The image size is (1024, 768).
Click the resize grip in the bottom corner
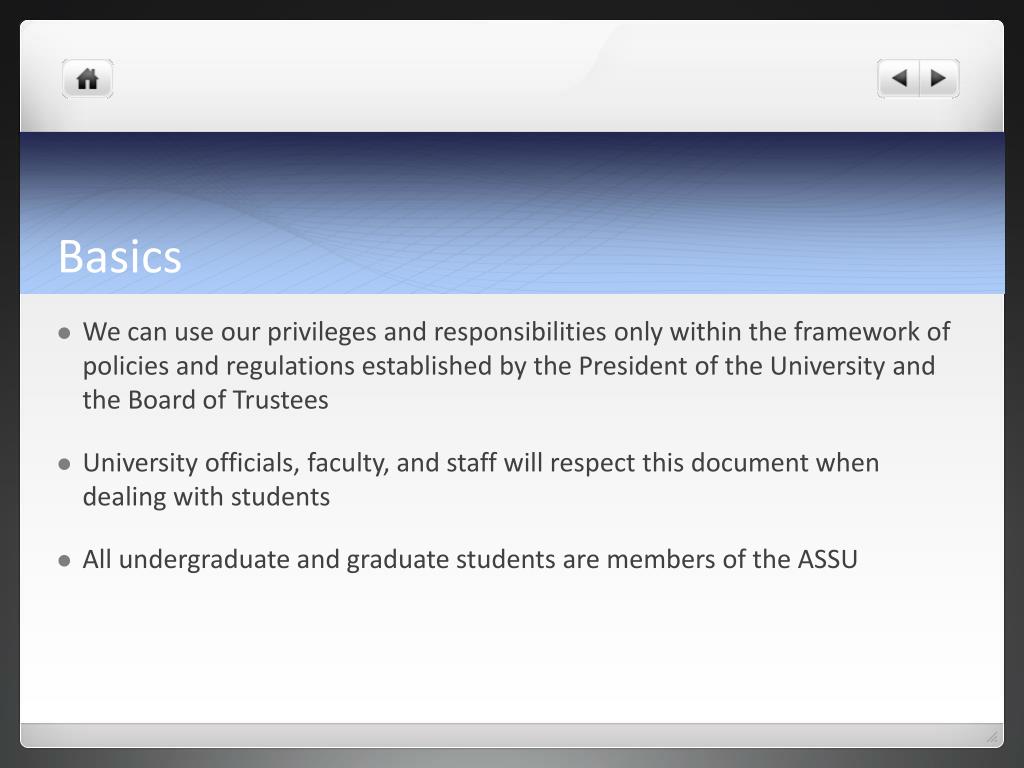[x=992, y=737]
